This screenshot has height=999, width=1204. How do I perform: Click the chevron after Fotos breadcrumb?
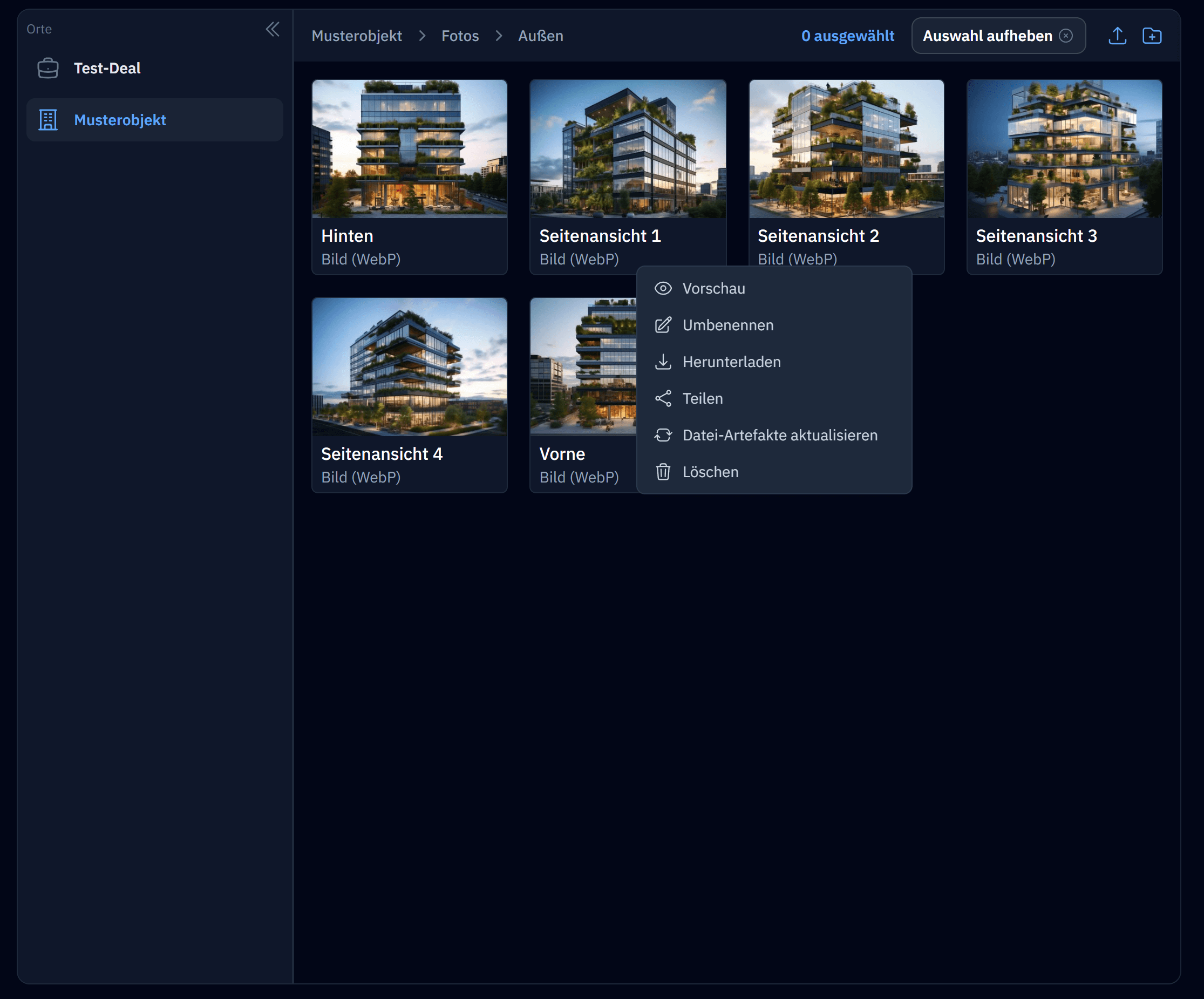pyautogui.click(x=499, y=36)
